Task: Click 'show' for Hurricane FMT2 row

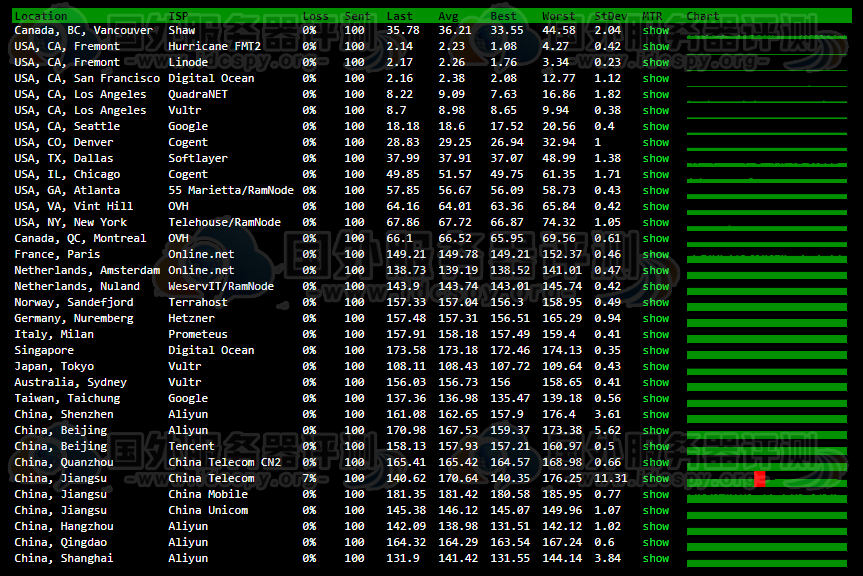Action: click(656, 46)
